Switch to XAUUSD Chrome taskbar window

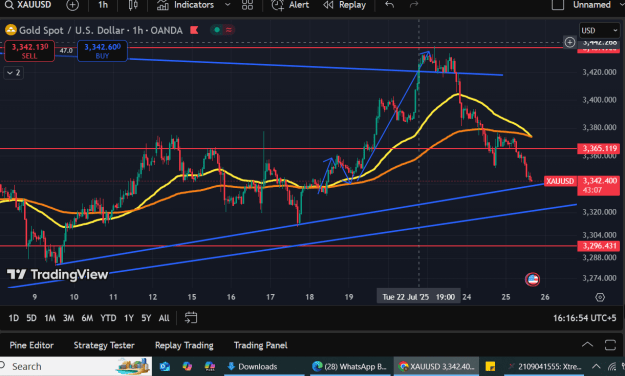(436, 366)
